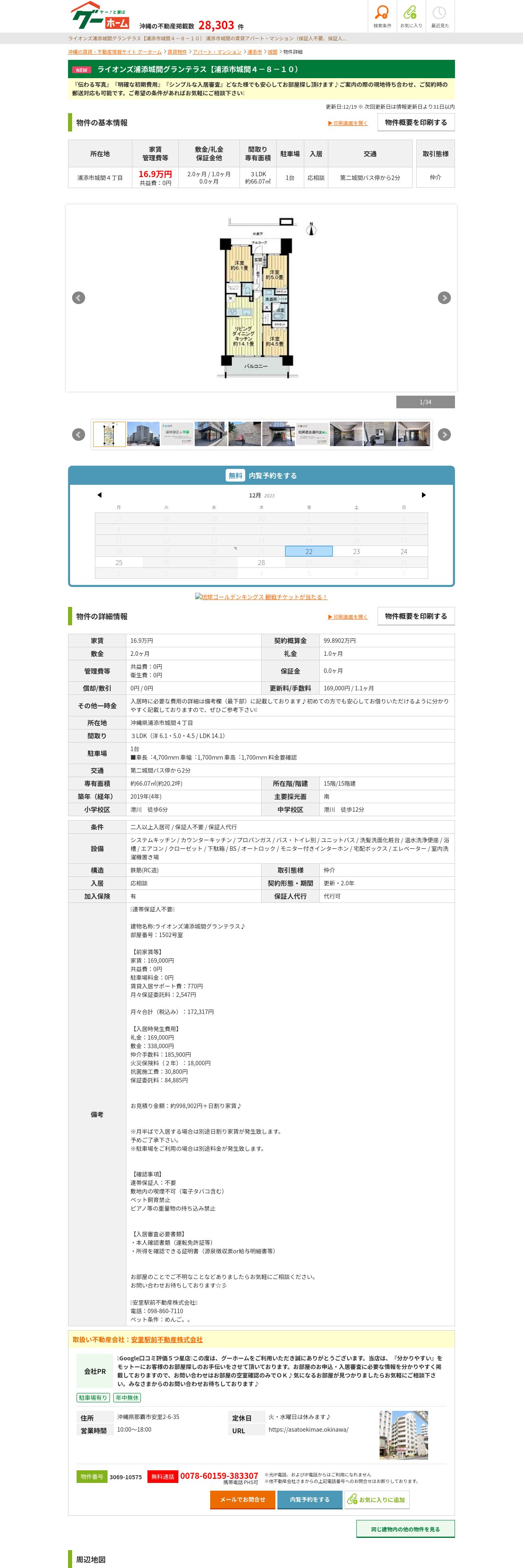Image resolution: width=523 pixels, height=1568 pixels.
Task: Select the building exterior thumbnail
Action: point(143,435)
